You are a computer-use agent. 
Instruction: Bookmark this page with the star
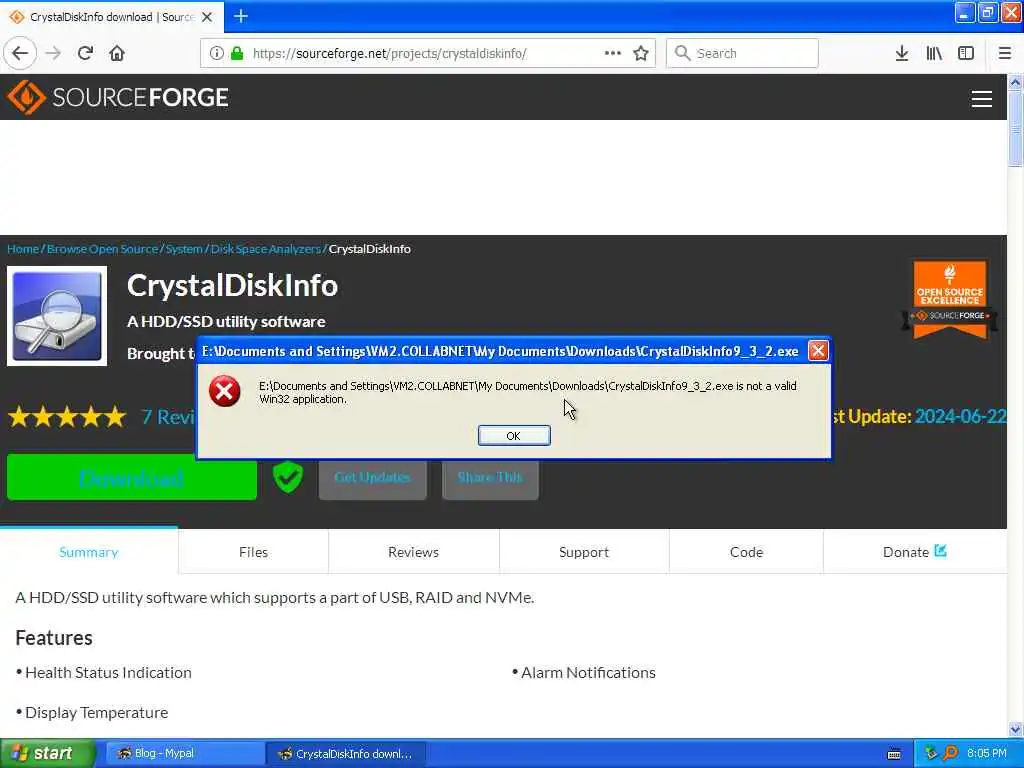(x=641, y=53)
